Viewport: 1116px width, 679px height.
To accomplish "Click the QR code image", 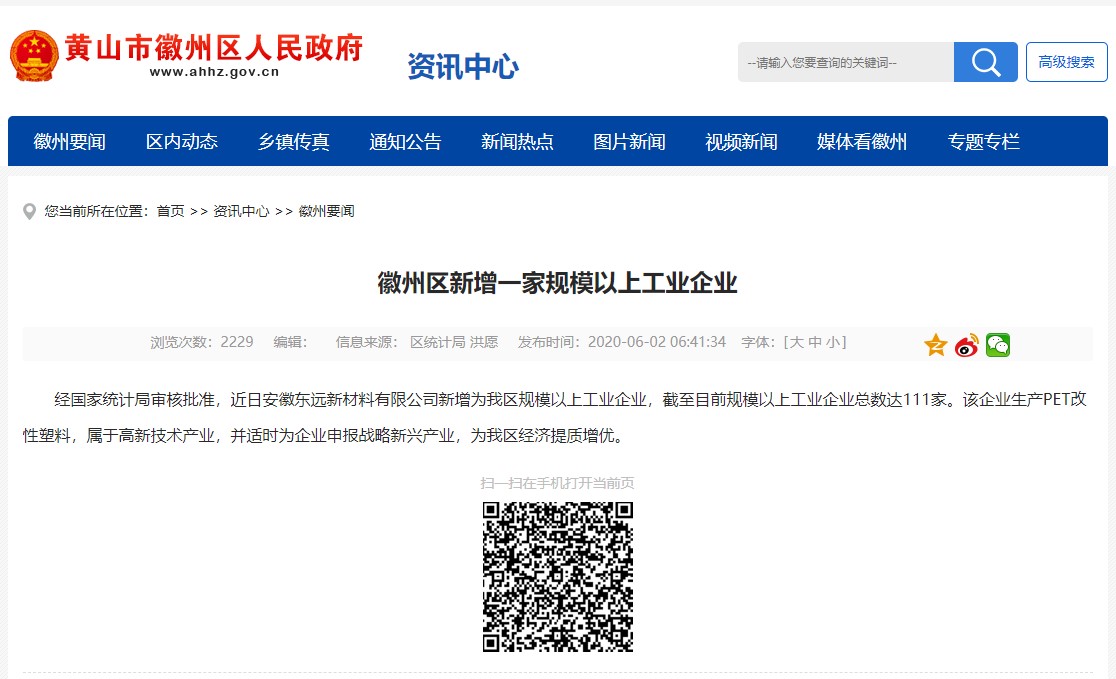I will 557,577.
